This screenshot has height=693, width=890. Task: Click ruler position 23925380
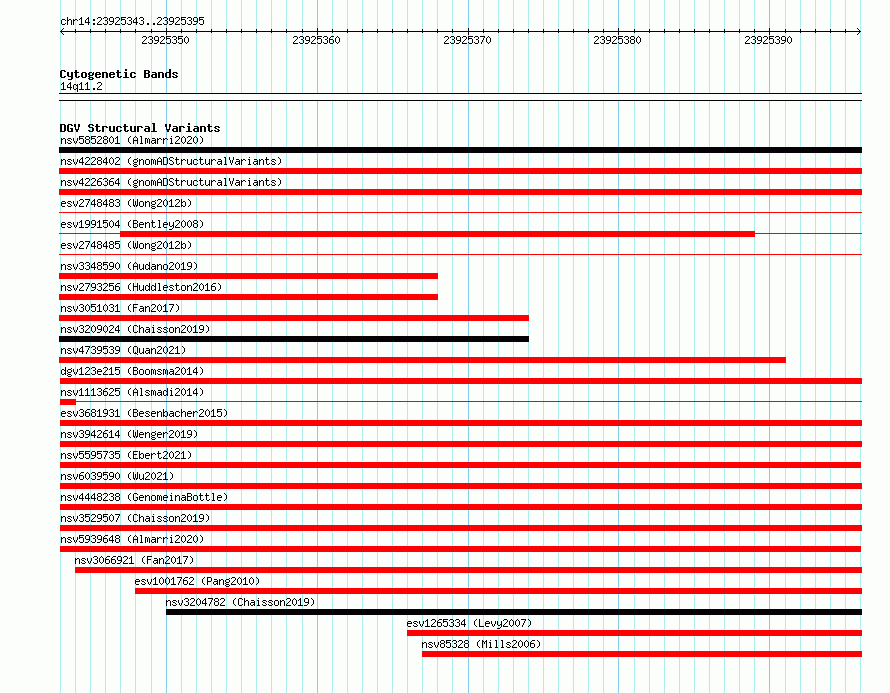pyautogui.click(x=617, y=40)
